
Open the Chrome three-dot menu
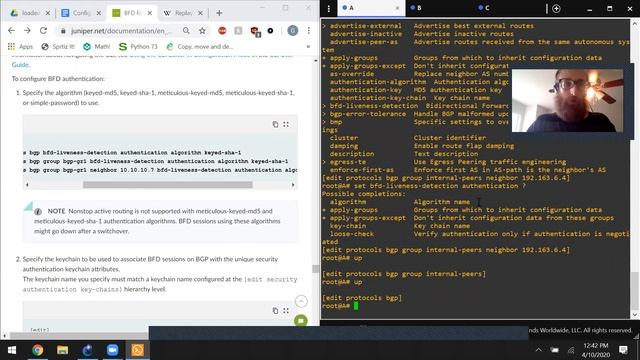pyautogui.click(x=309, y=31)
